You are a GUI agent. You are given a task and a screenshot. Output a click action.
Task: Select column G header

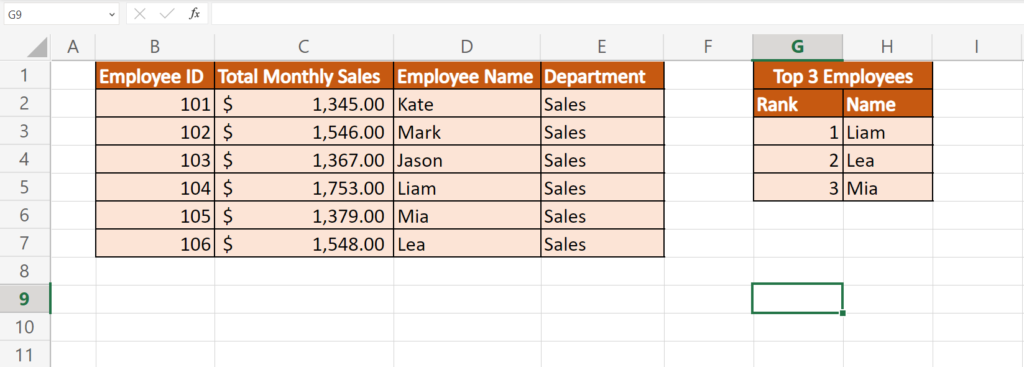pos(797,47)
